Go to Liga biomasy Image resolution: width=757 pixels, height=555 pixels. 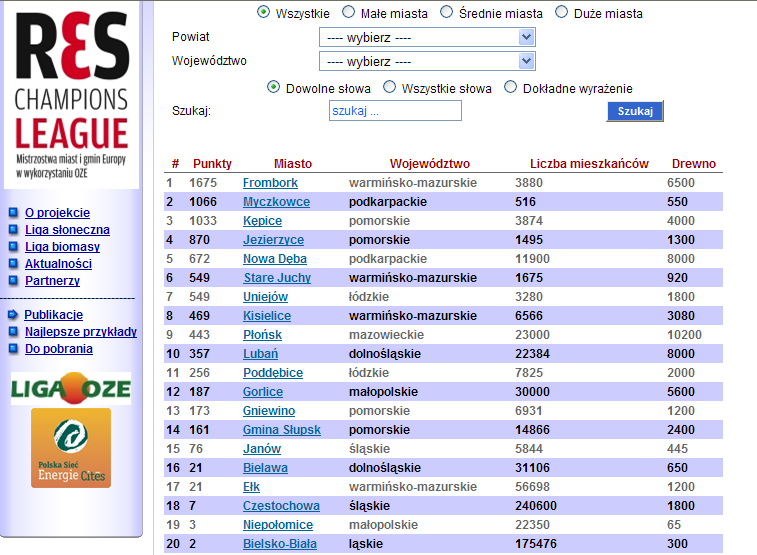(62, 247)
